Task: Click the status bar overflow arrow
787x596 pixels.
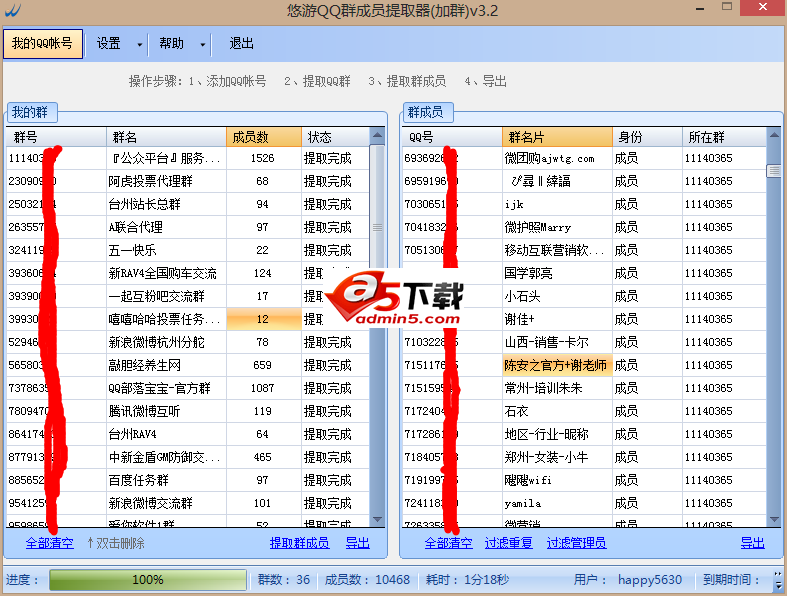Action: pos(778,580)
